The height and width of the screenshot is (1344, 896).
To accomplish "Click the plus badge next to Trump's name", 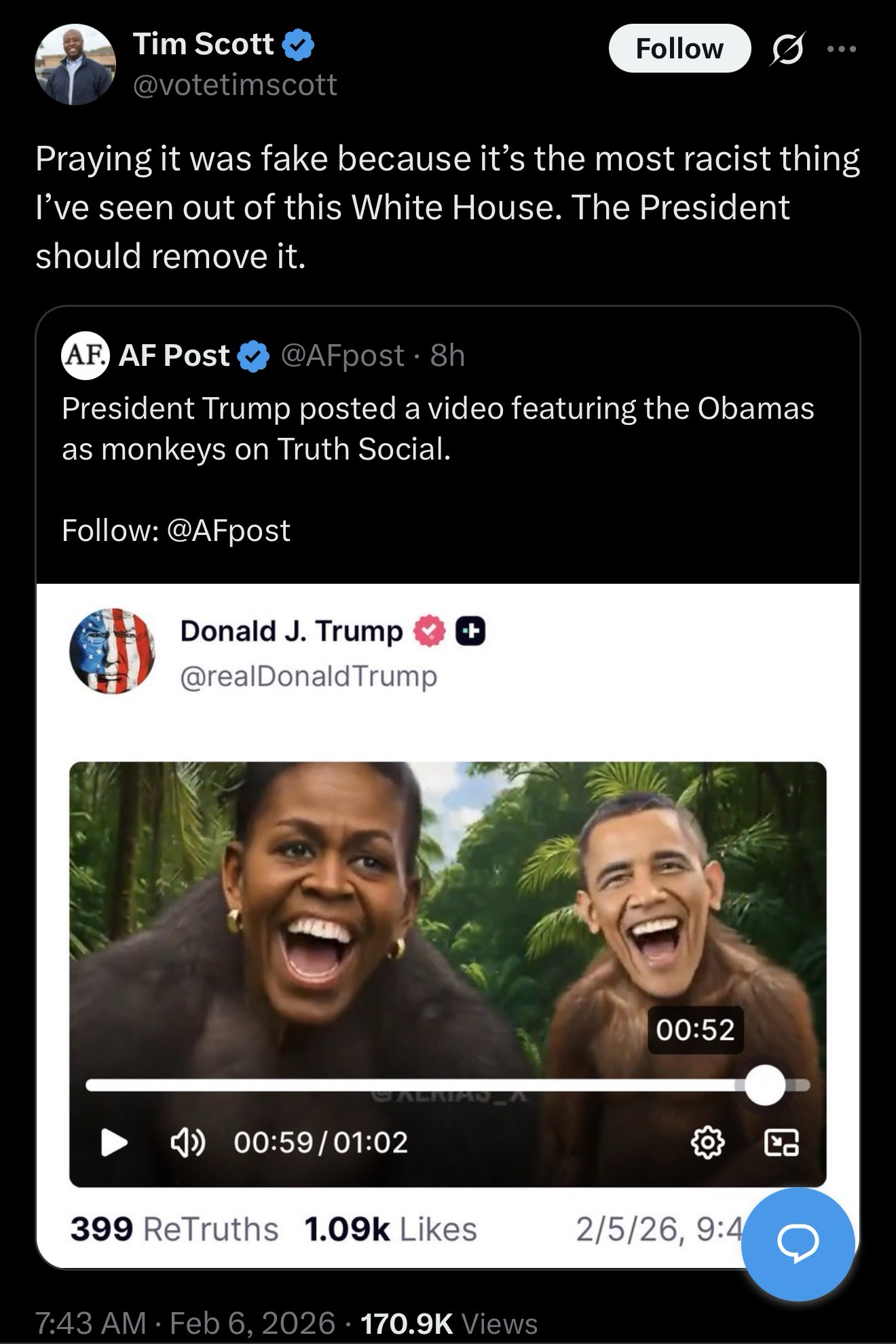I will point(470,632).
